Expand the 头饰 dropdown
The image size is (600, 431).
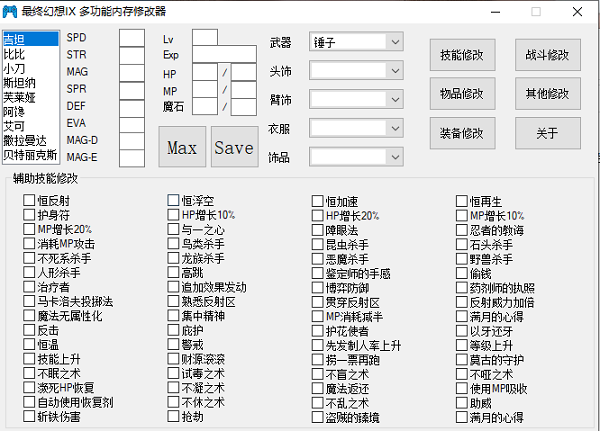pyautogui.click(x=356, y=70)
